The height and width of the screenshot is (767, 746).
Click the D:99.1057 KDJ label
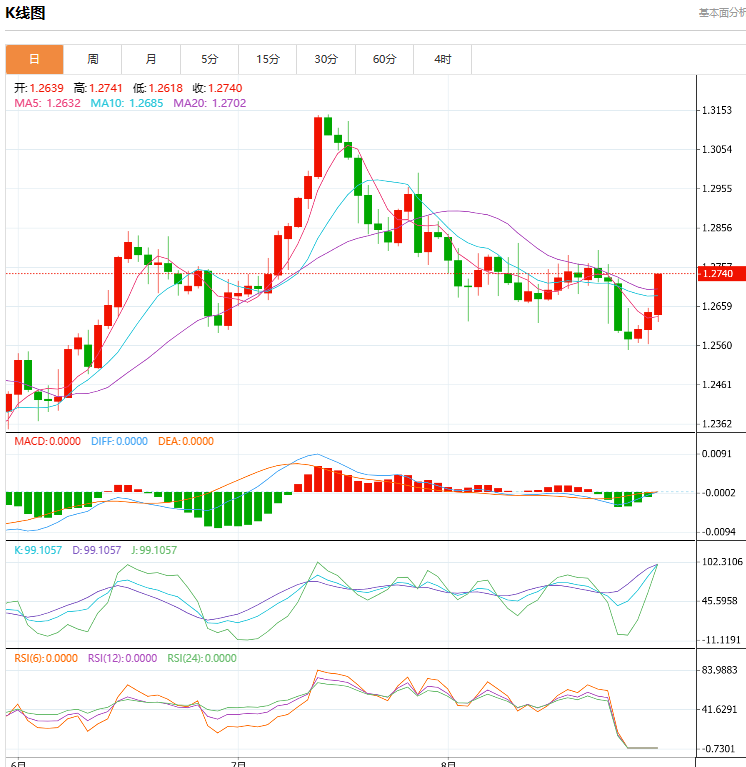(96, 550)
